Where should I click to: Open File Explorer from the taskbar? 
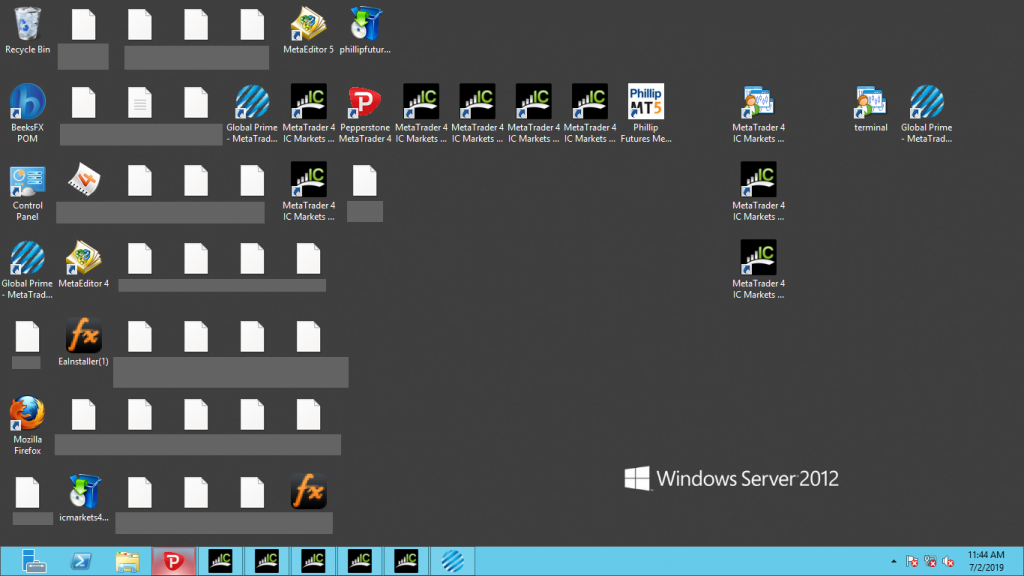127,561
